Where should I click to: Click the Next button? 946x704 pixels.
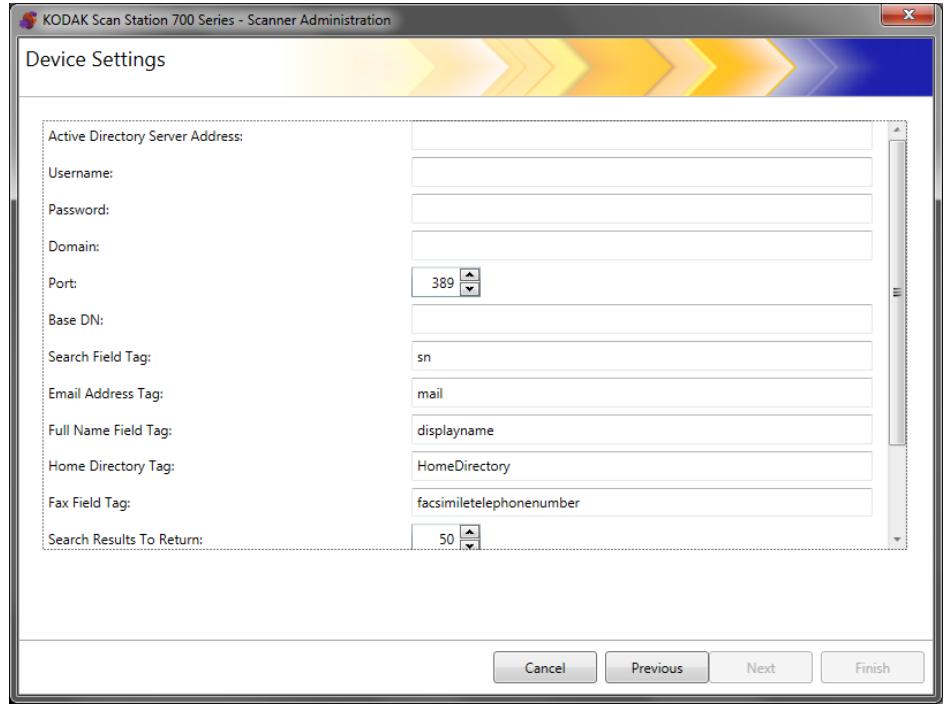[x=761, y=668]
